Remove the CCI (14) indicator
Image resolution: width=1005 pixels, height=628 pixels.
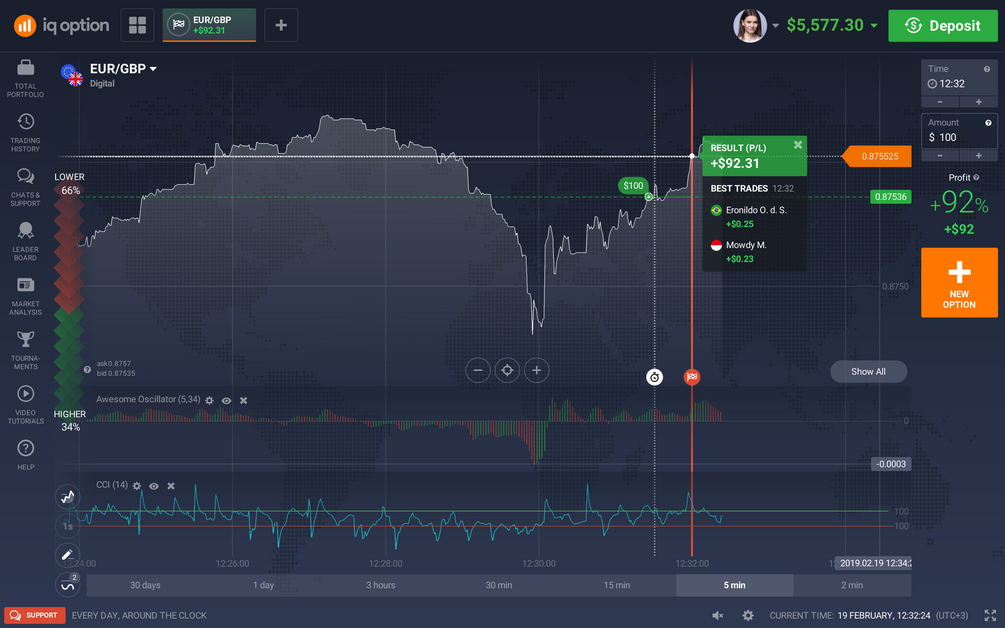[x=170, y=486]
